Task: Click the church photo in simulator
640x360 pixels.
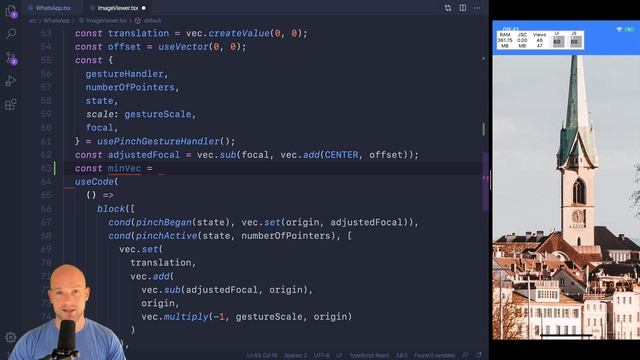Action: tap(566, 197)
